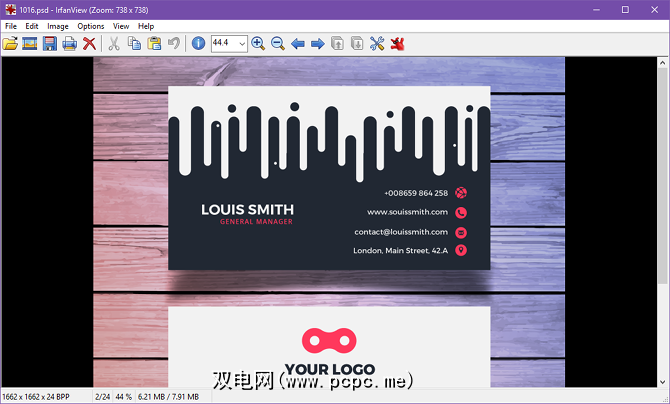Click scrollbar down arrow

662,382
